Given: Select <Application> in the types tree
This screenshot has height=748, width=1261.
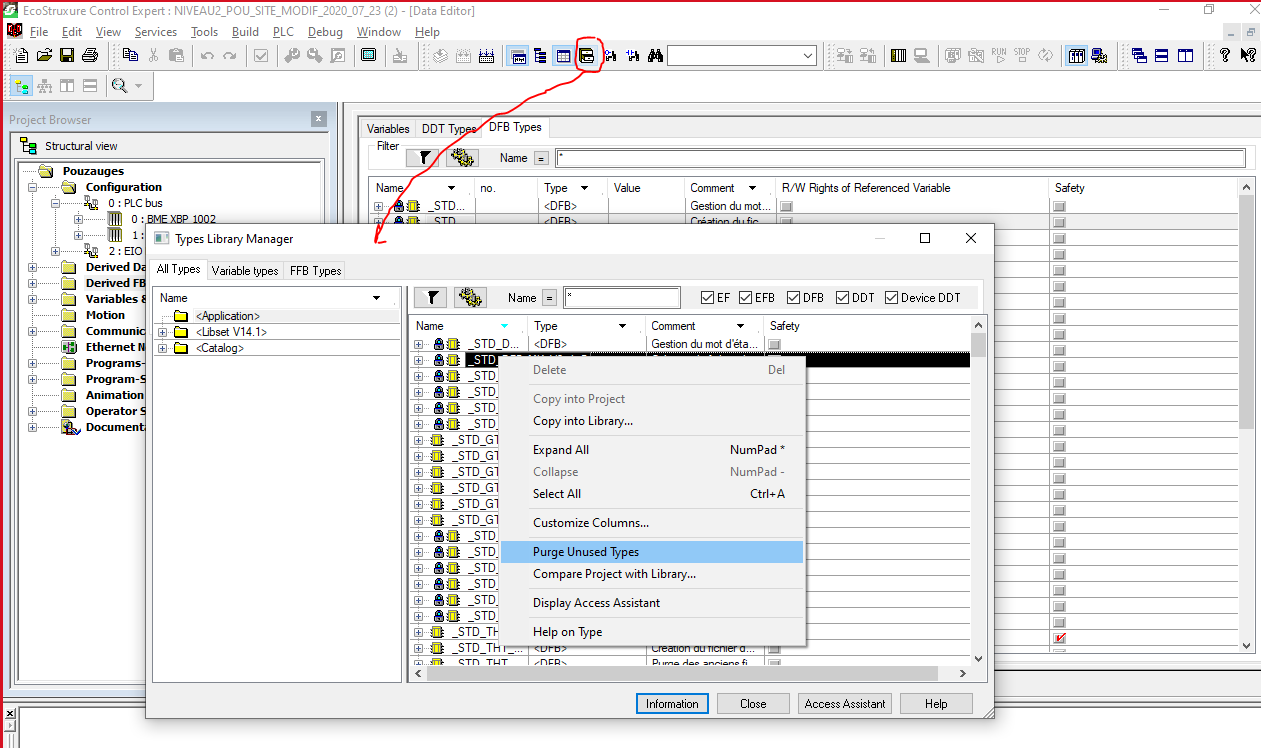Looking at the screenshot, I should coord(228,316).
